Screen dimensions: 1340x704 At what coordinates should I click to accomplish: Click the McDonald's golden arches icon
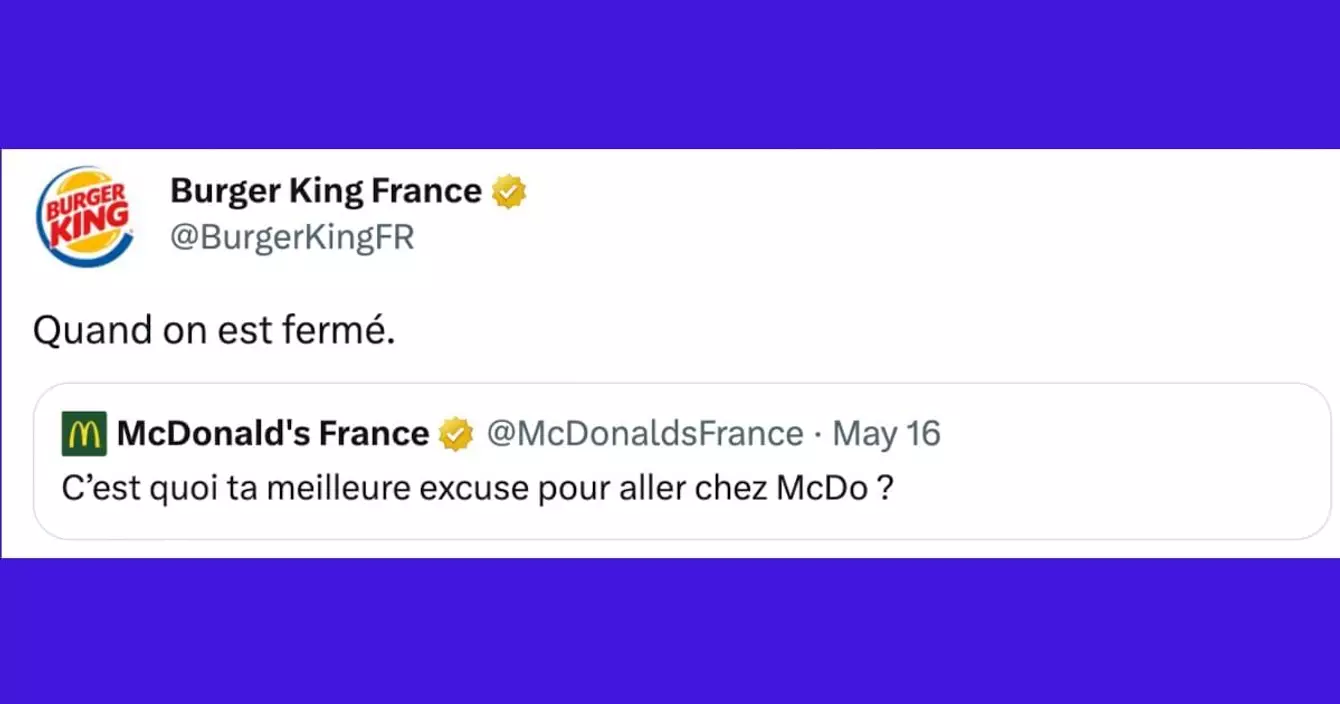(x=83, y=434)
